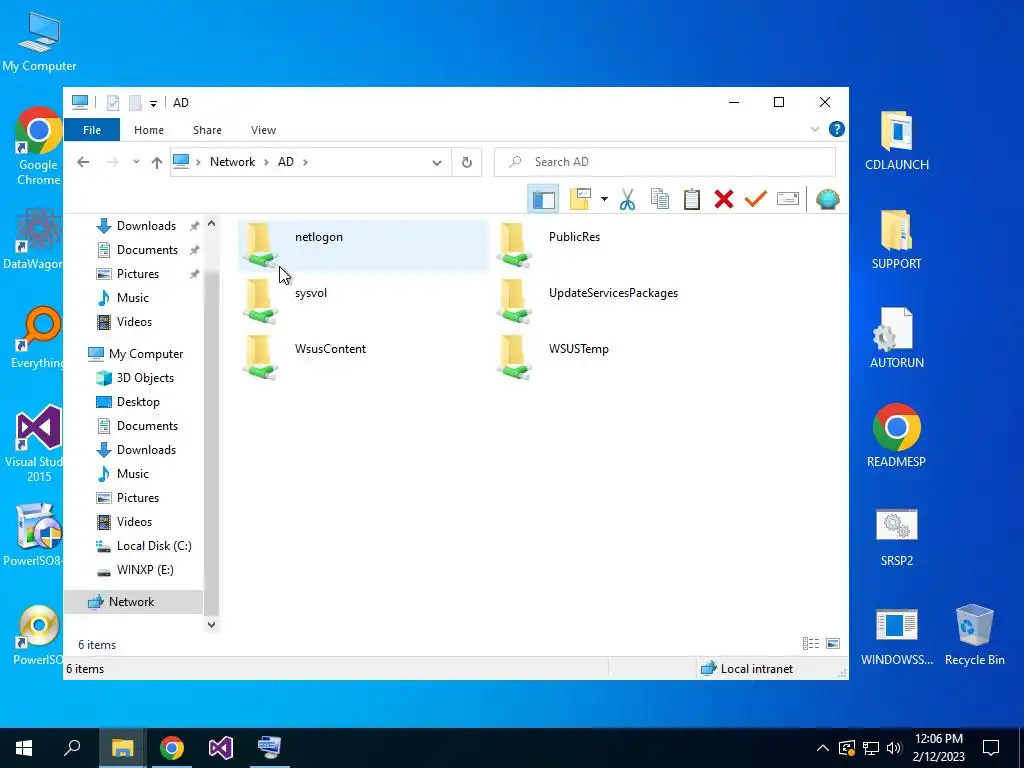Screen dimensions: 1024x768
Task: Click the Network breadcrumb in address bar
Action: click(x=232, y=162)
